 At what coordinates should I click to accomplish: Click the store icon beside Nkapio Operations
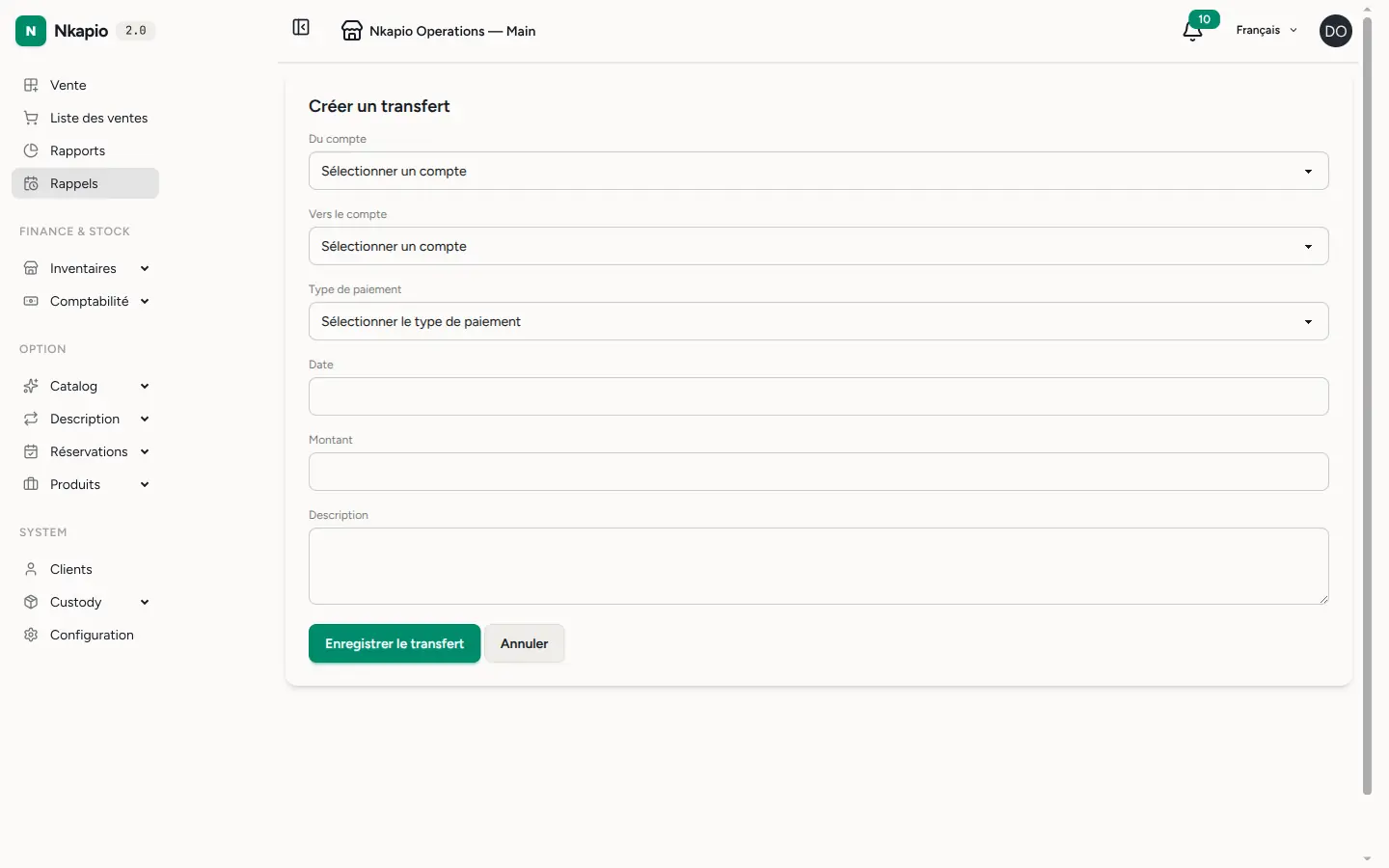pyautogui.click(x=352, y=31)
